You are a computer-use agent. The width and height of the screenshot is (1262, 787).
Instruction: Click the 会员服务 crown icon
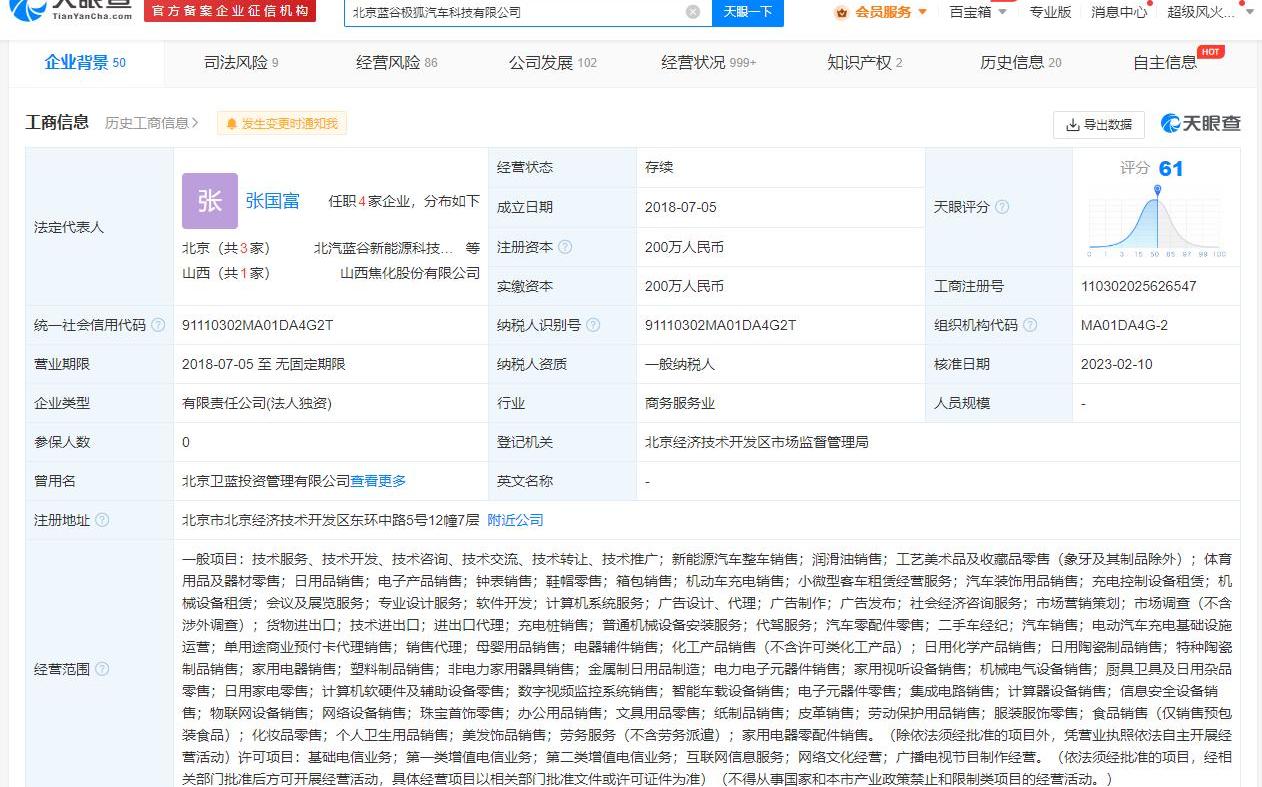click(842, 12)
